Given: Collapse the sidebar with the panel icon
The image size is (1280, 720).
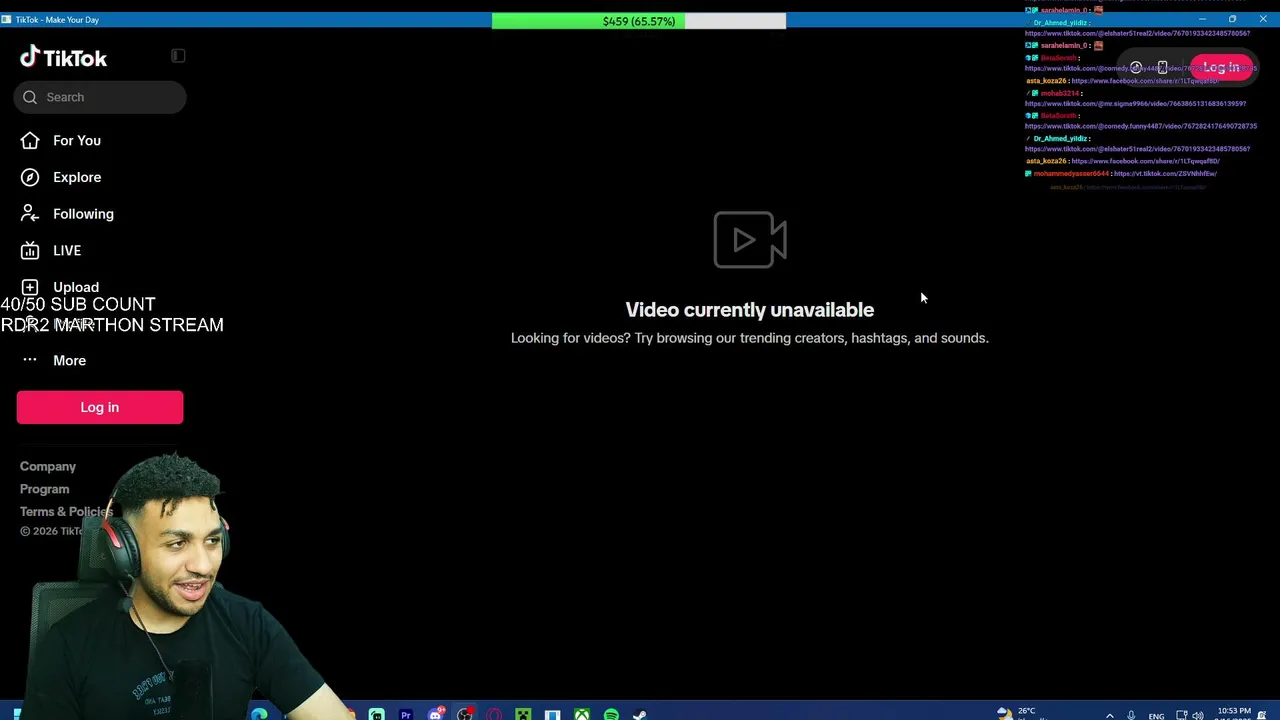Looking at the screenshot, I should (x=178, y=56).
